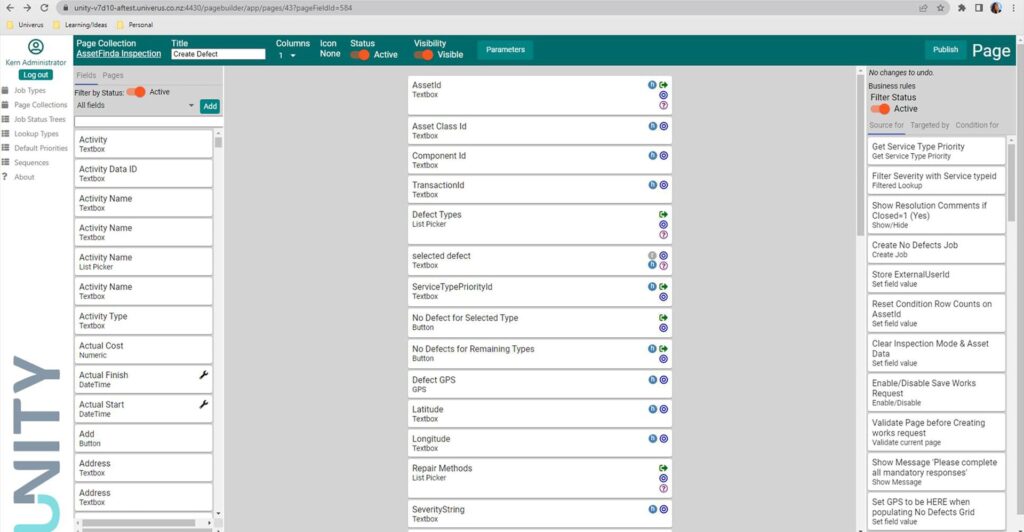The width and height of the screenshot is (1024, 532).
Task: Click the target icon on Defect GPS field
Action: (664, 380)
